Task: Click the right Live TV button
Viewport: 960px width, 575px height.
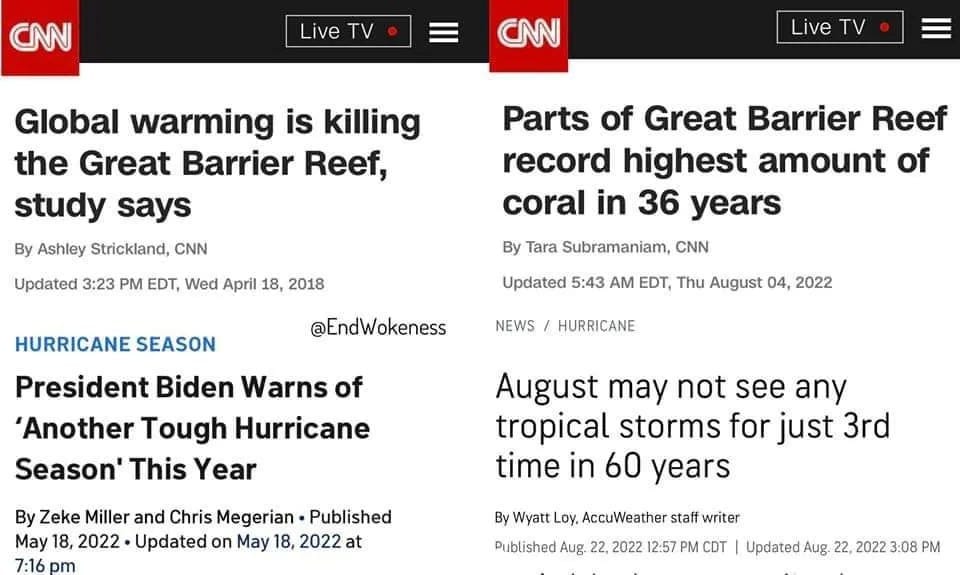Action: 840,28
